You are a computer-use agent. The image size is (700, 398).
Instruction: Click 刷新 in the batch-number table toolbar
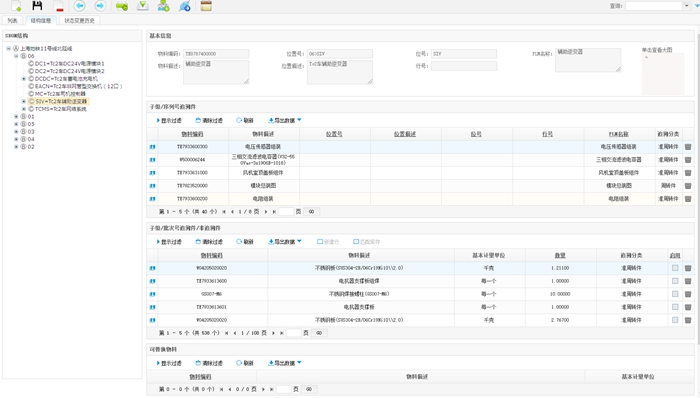(x=245, y=242)
